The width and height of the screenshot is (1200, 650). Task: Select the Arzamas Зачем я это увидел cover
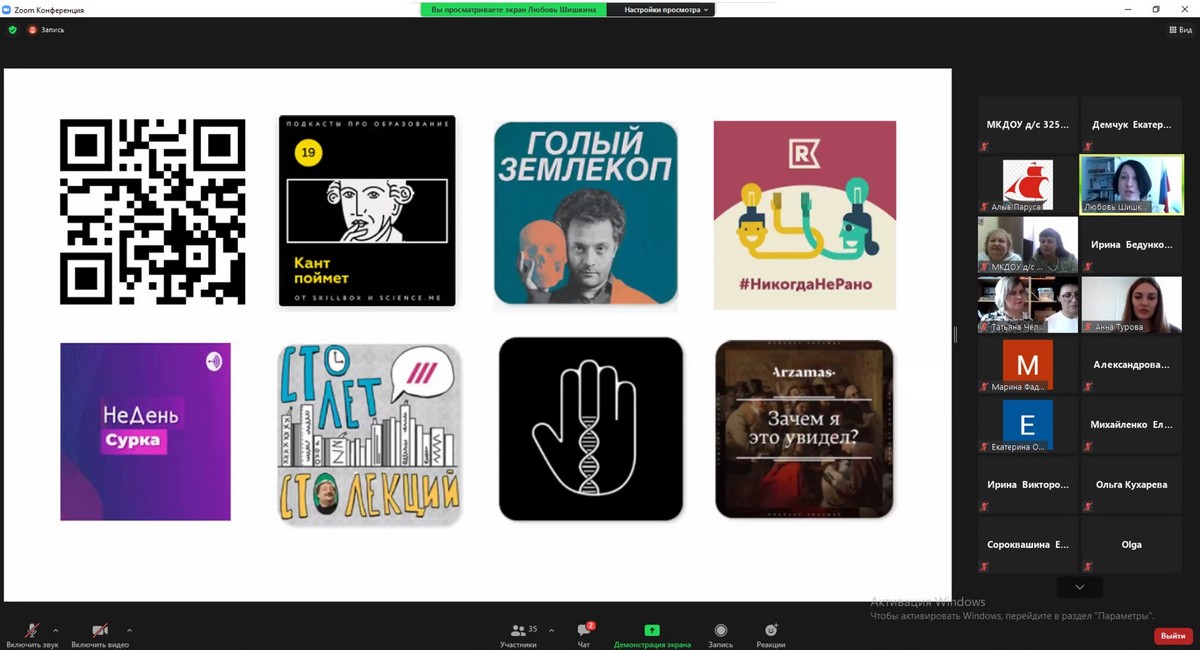805,429
